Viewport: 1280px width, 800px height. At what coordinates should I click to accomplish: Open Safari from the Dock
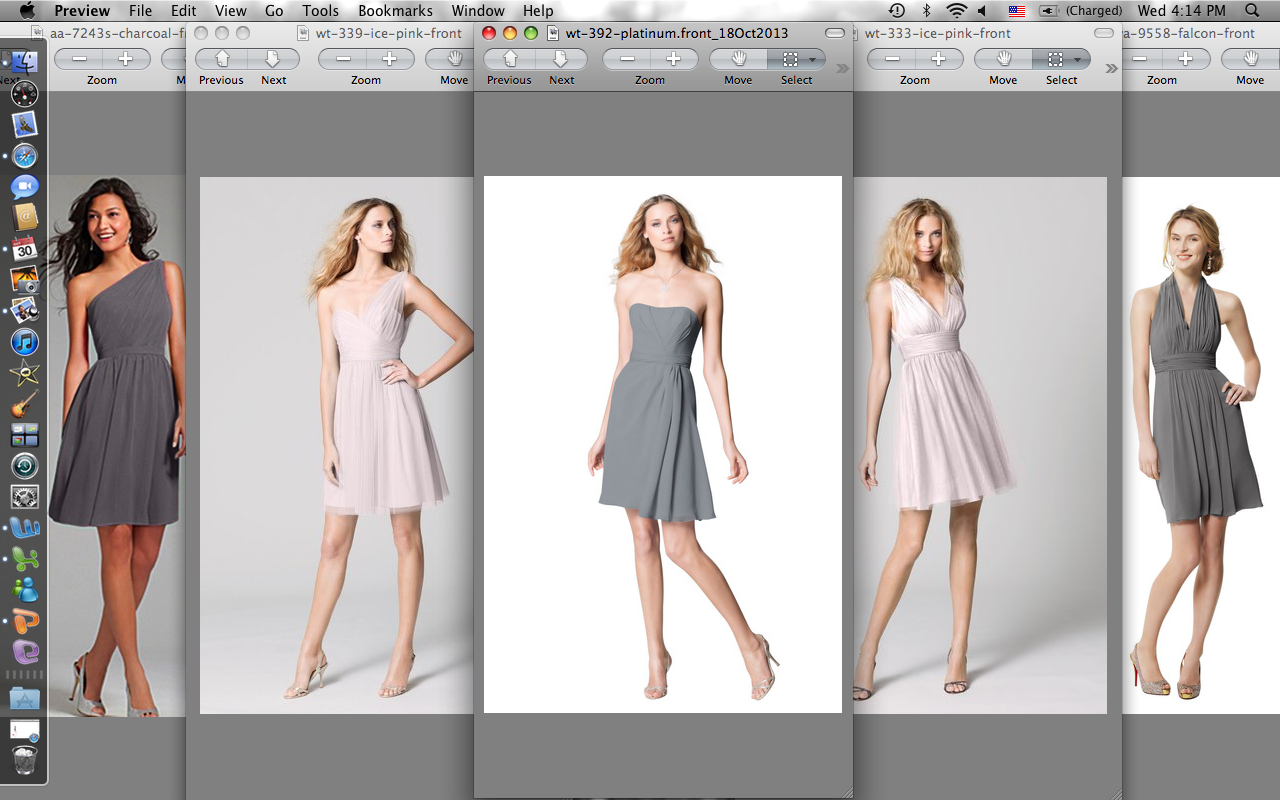[25, 156]
